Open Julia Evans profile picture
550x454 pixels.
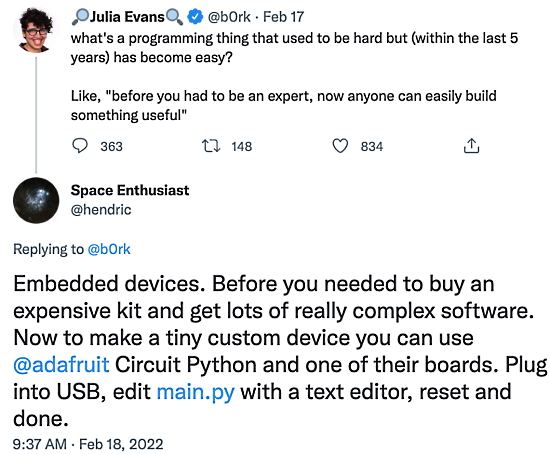pyautogui.click(x=35, y=31)
